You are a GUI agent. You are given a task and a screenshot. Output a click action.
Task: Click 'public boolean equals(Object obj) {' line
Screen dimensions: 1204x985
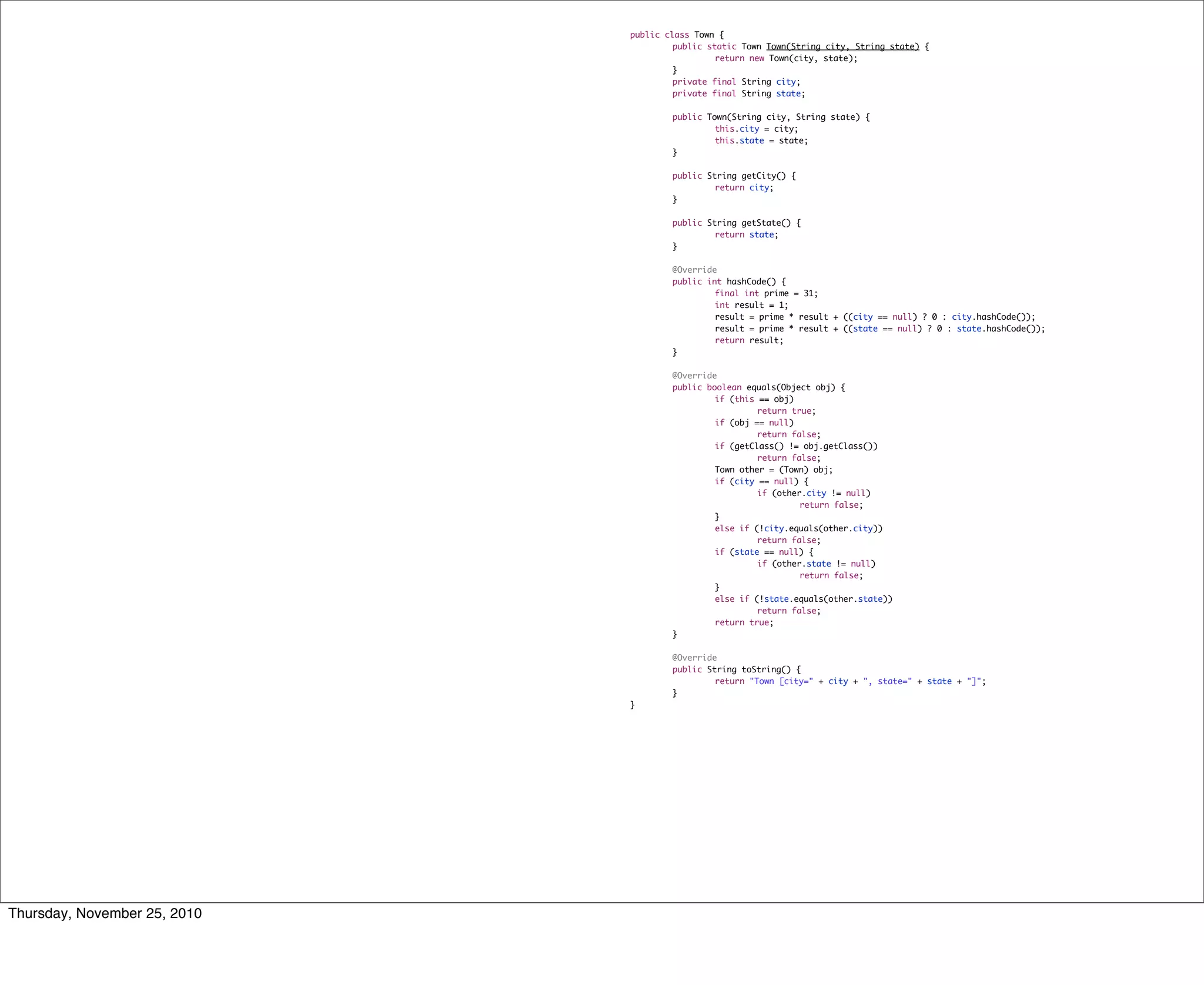tap(759, 388)
